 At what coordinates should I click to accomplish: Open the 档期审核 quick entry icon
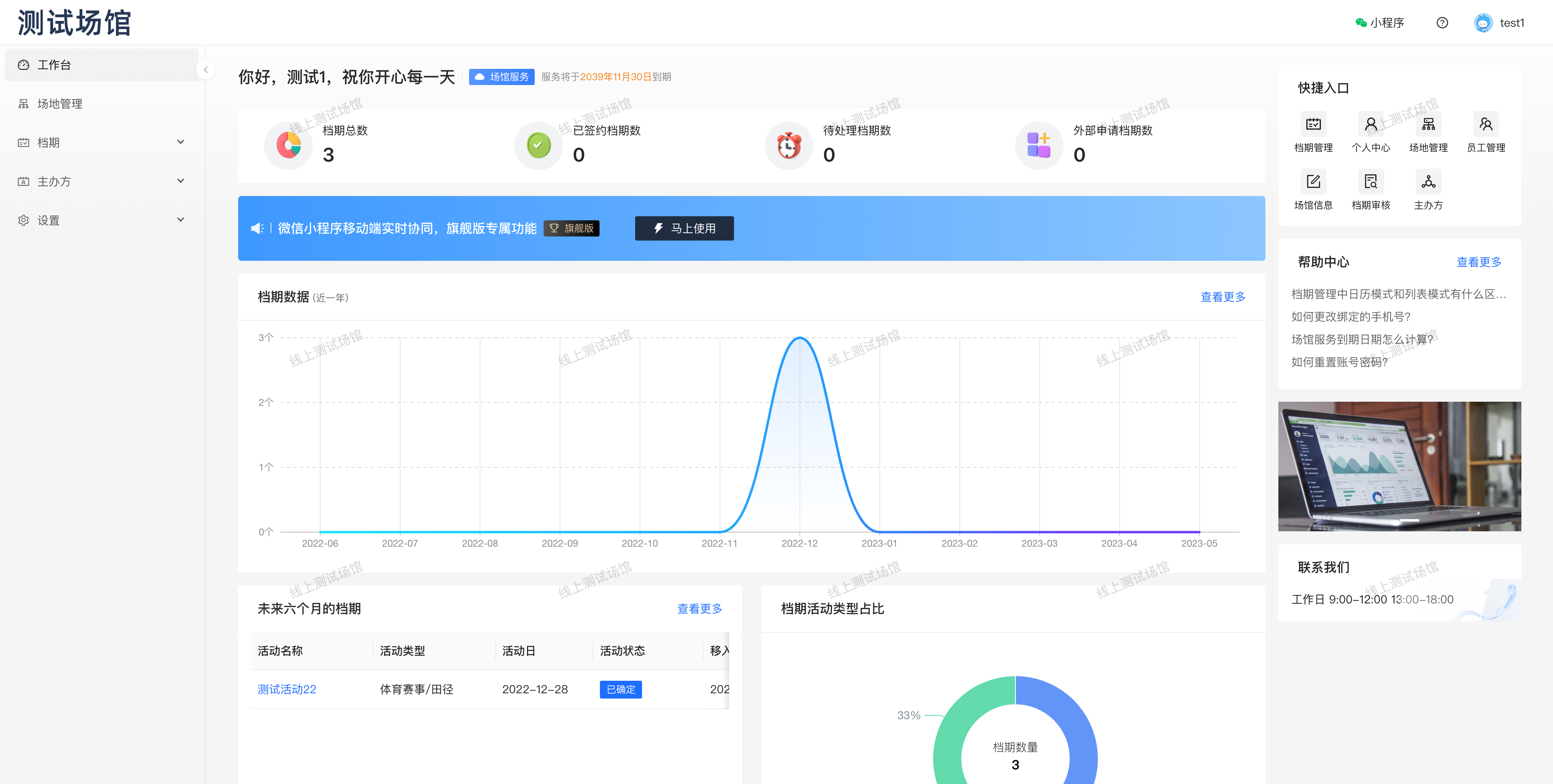click(x=1370, y=181)
